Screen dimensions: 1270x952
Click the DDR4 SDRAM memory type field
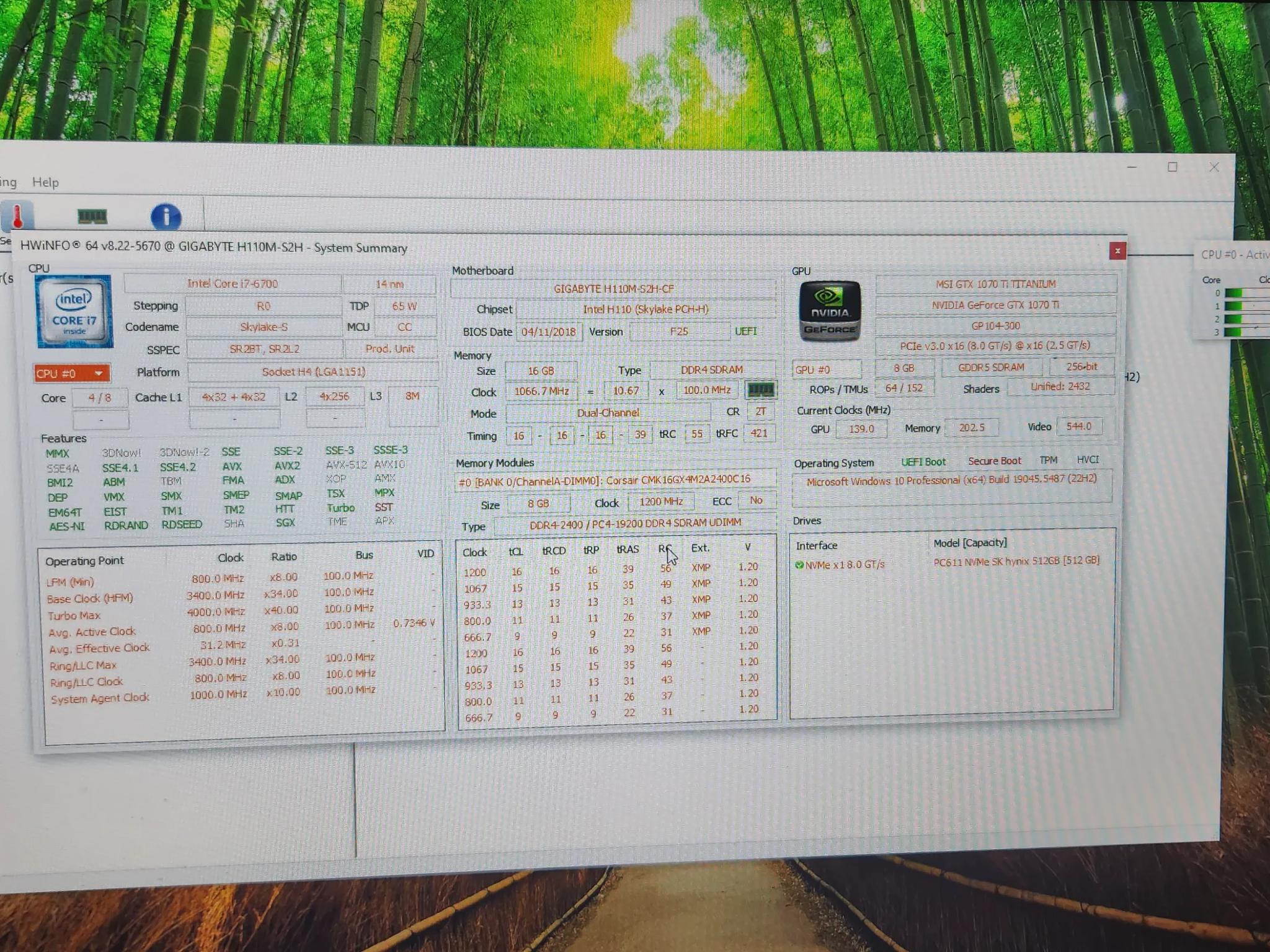[x=712, y=369]
